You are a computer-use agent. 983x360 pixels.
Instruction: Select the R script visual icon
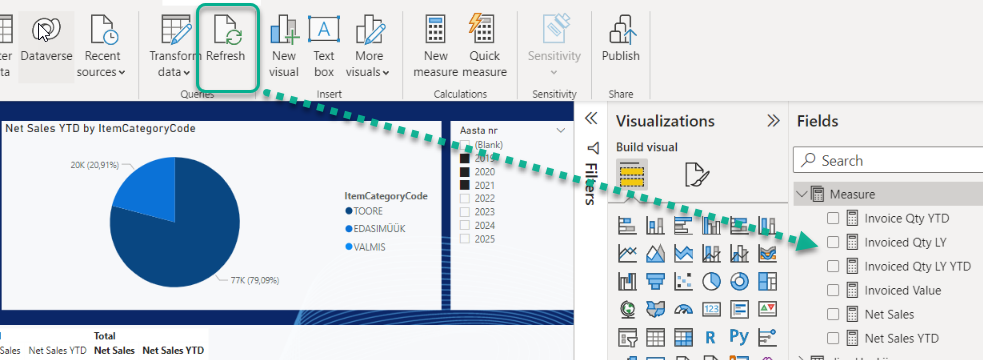[x=710, y=337]
